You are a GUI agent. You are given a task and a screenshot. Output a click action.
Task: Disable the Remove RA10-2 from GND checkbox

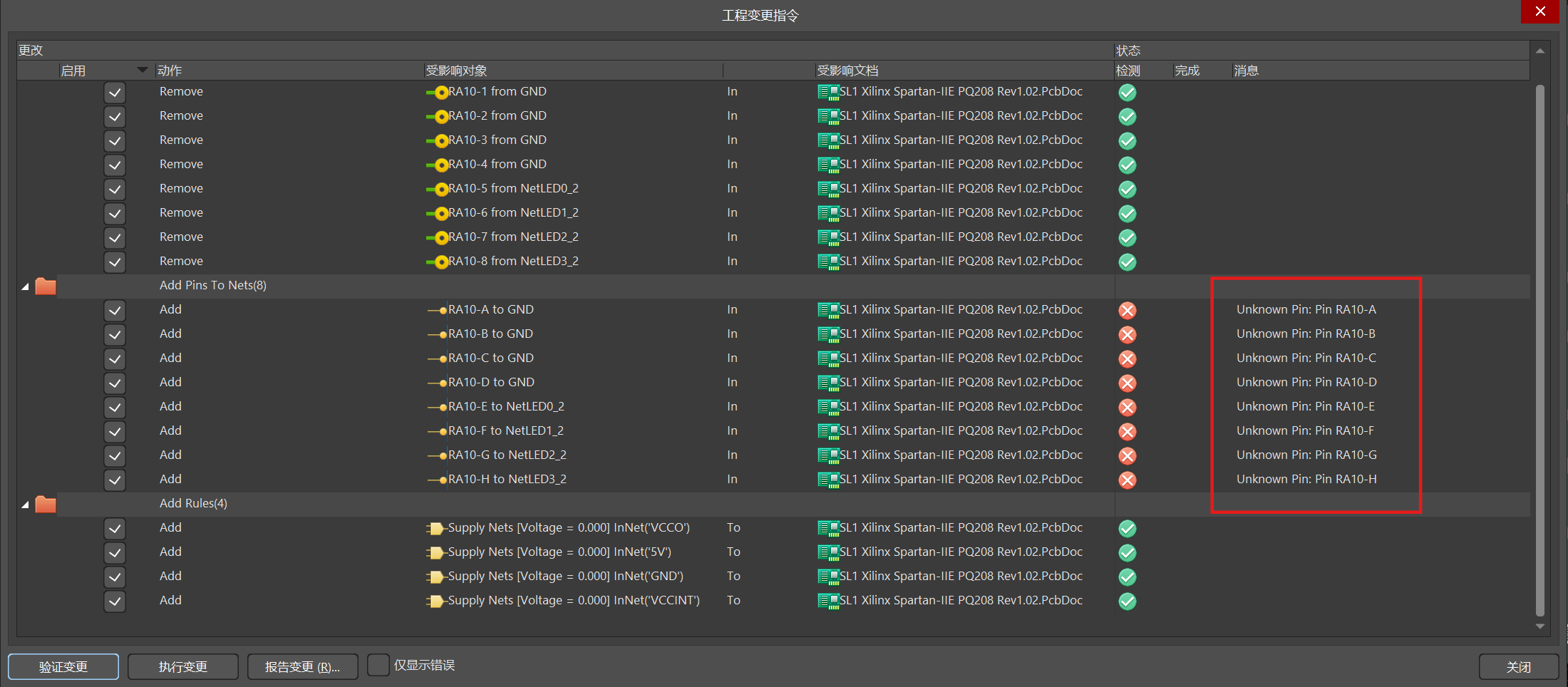point(115,116)
